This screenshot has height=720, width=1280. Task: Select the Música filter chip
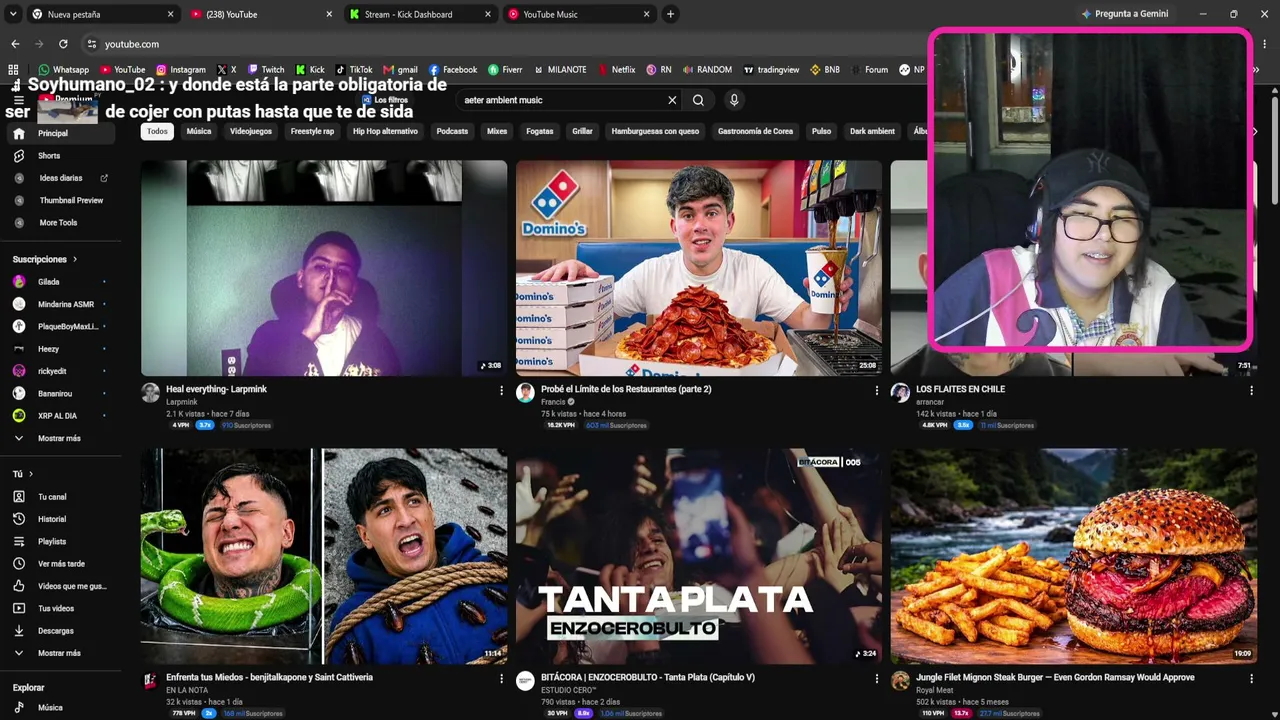[199, 131]
